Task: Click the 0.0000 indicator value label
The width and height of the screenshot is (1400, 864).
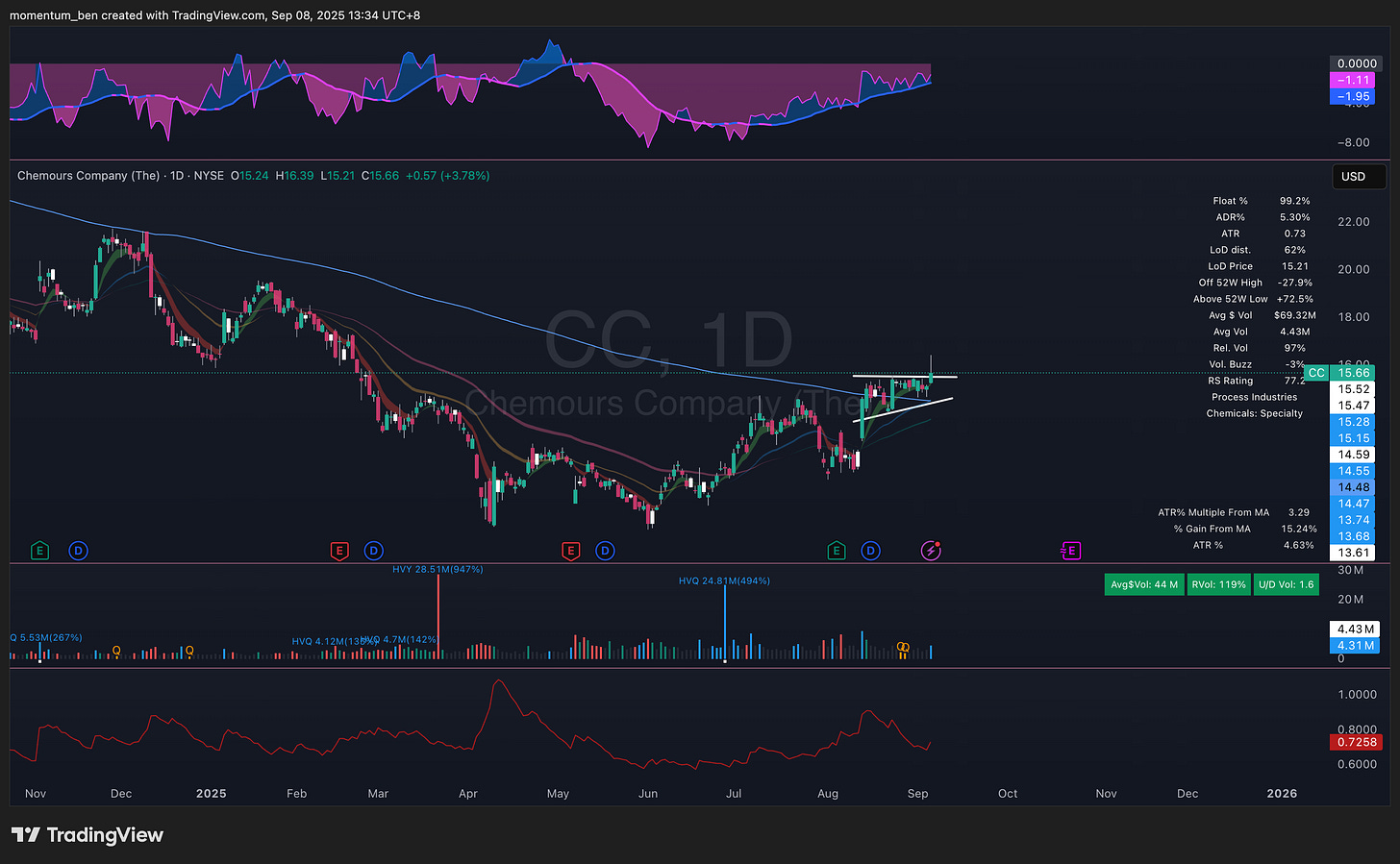Action: 1357,63
